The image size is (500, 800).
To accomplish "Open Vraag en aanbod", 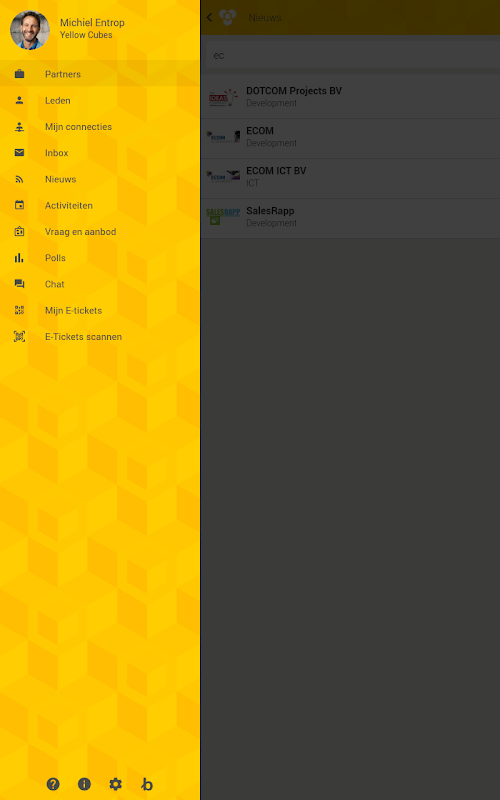I will point(100,232).
